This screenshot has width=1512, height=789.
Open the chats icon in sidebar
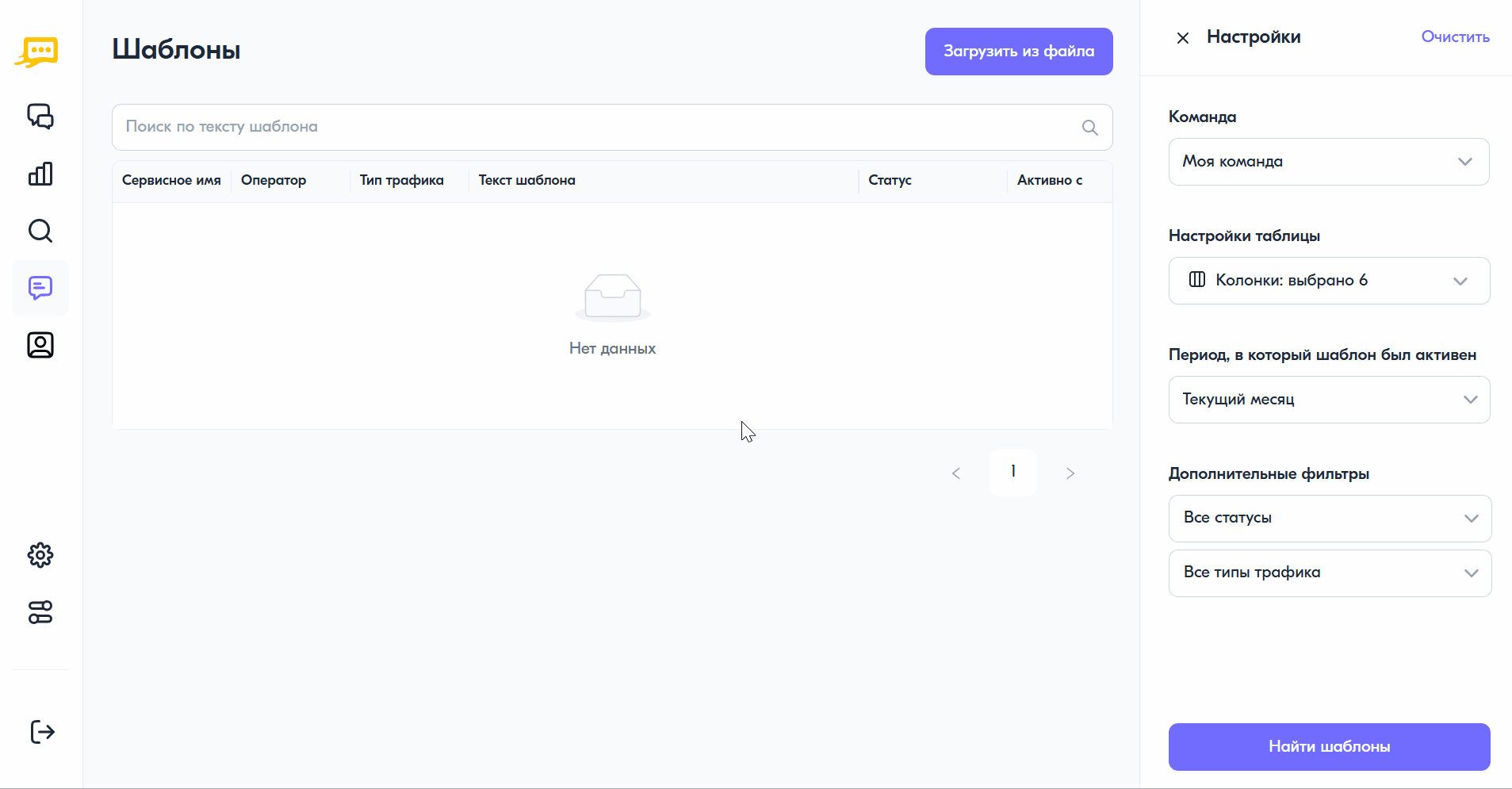[x=40, y=117]
